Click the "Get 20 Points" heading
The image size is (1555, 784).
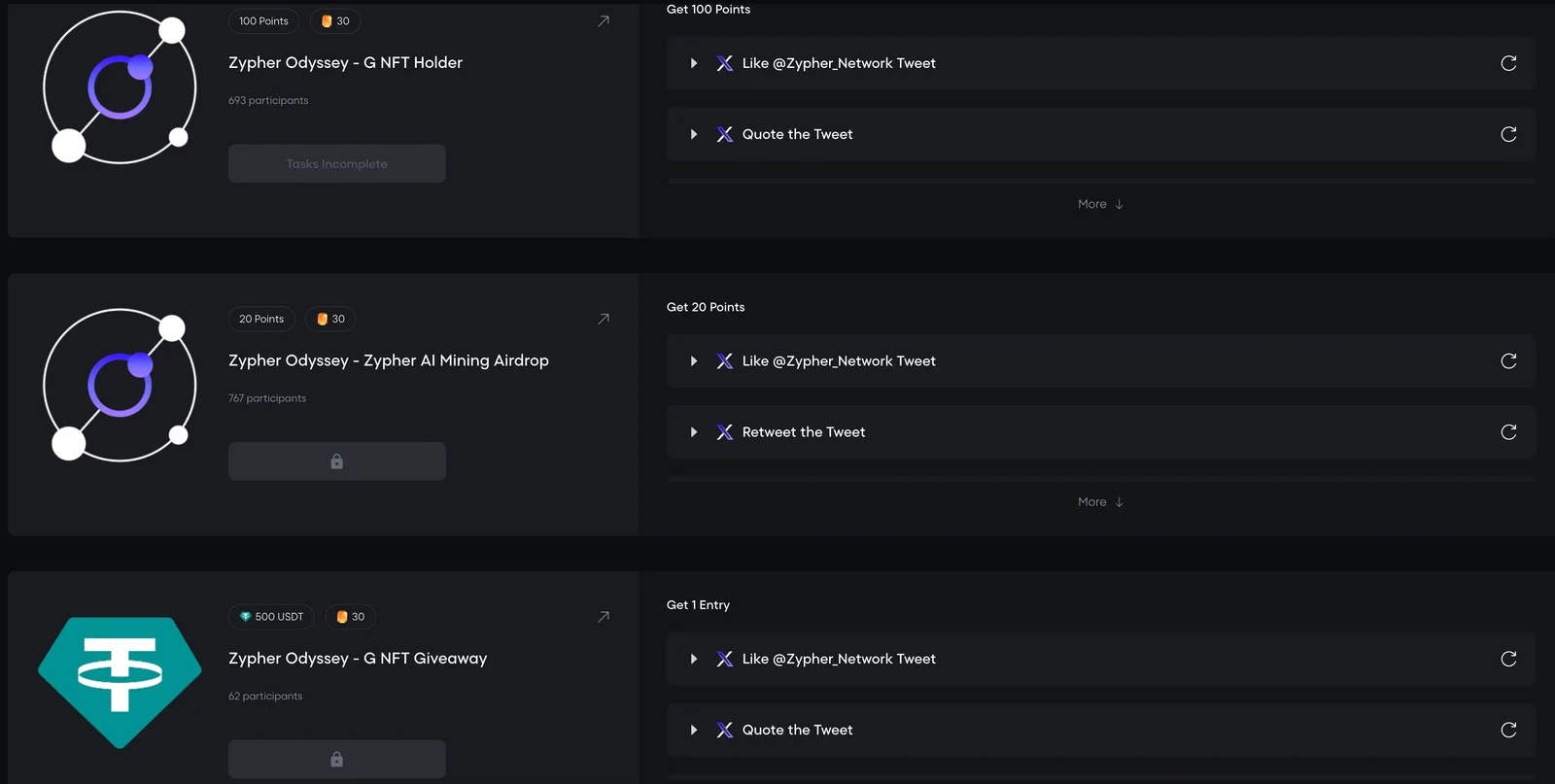tap(706, 307)
